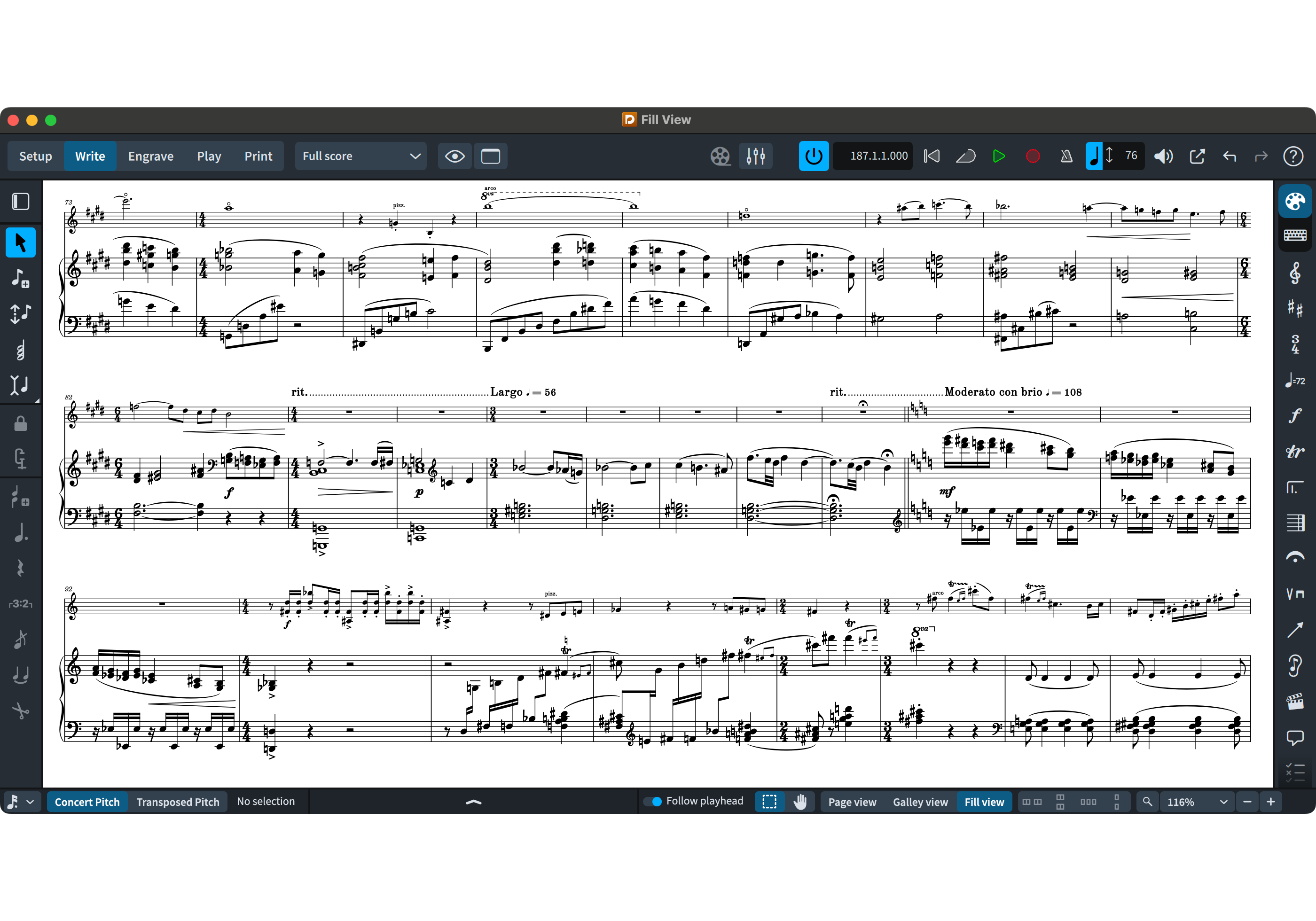
Task: Click the speaker audio icon
Action: (x=1163, y=156)
